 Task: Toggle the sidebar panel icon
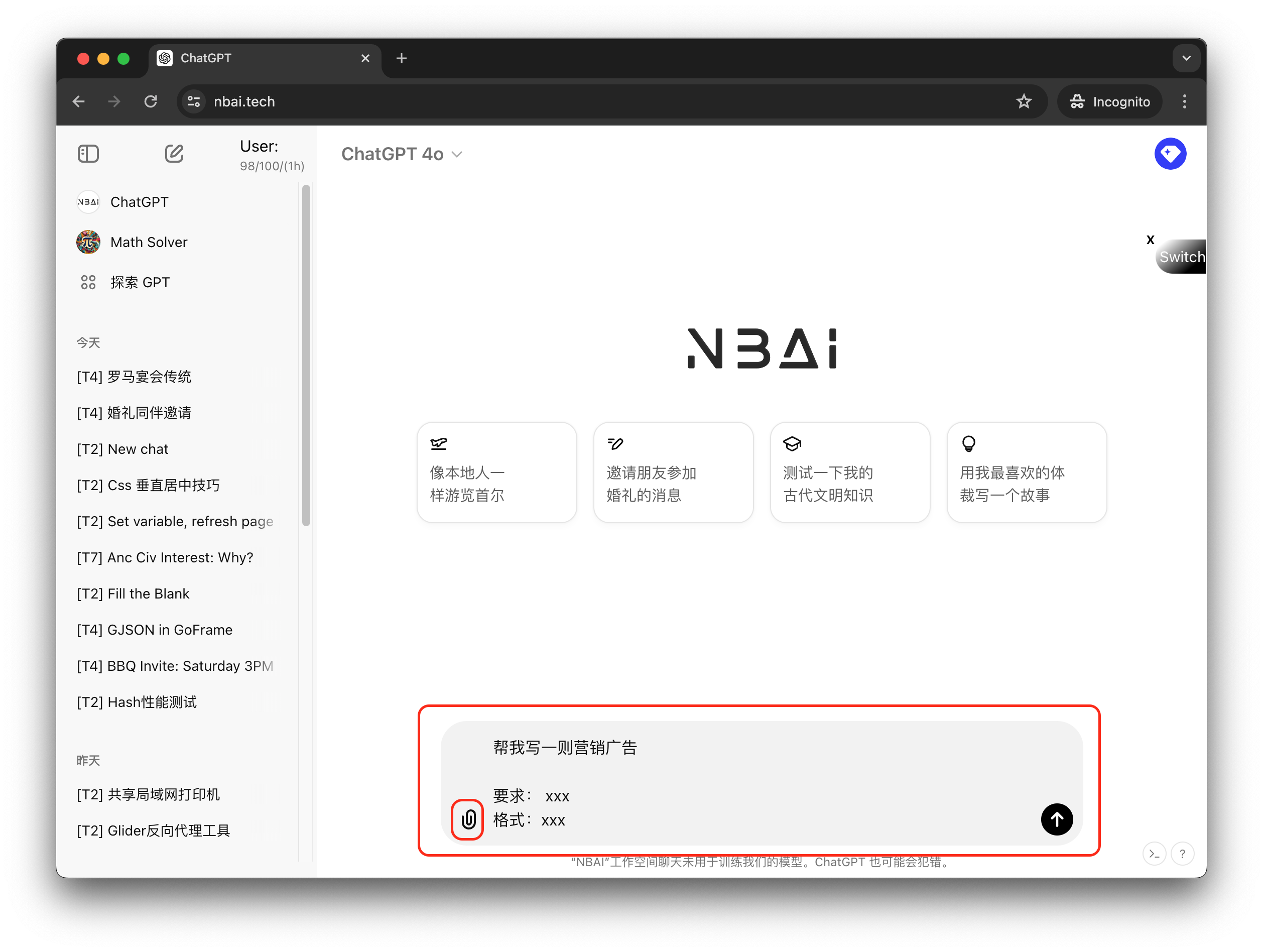(x=88, y=154)
